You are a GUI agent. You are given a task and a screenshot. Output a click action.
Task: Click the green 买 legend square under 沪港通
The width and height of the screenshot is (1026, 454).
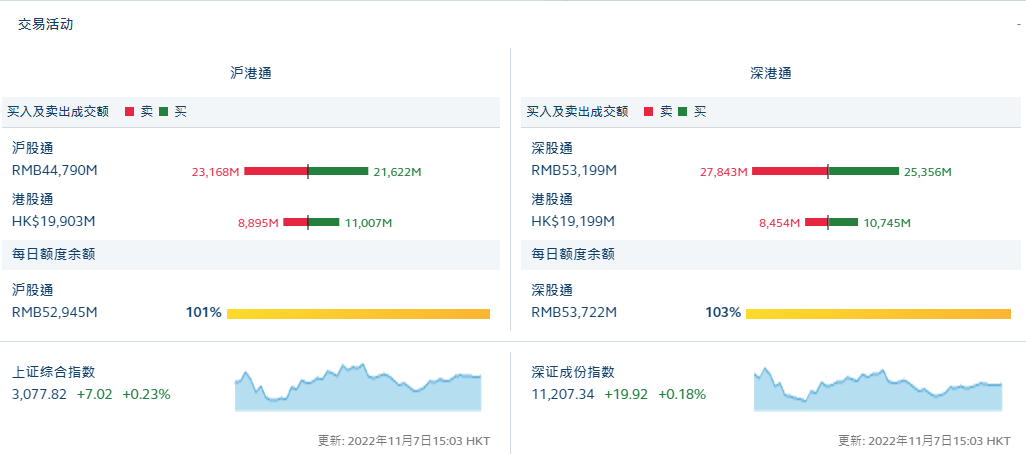[x=163, y=112]
